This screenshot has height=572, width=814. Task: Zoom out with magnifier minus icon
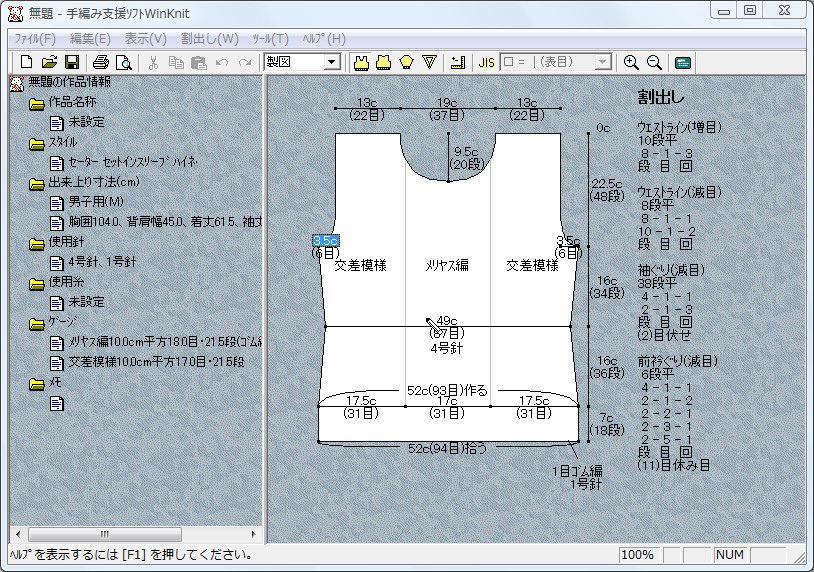tap(654, 62)
